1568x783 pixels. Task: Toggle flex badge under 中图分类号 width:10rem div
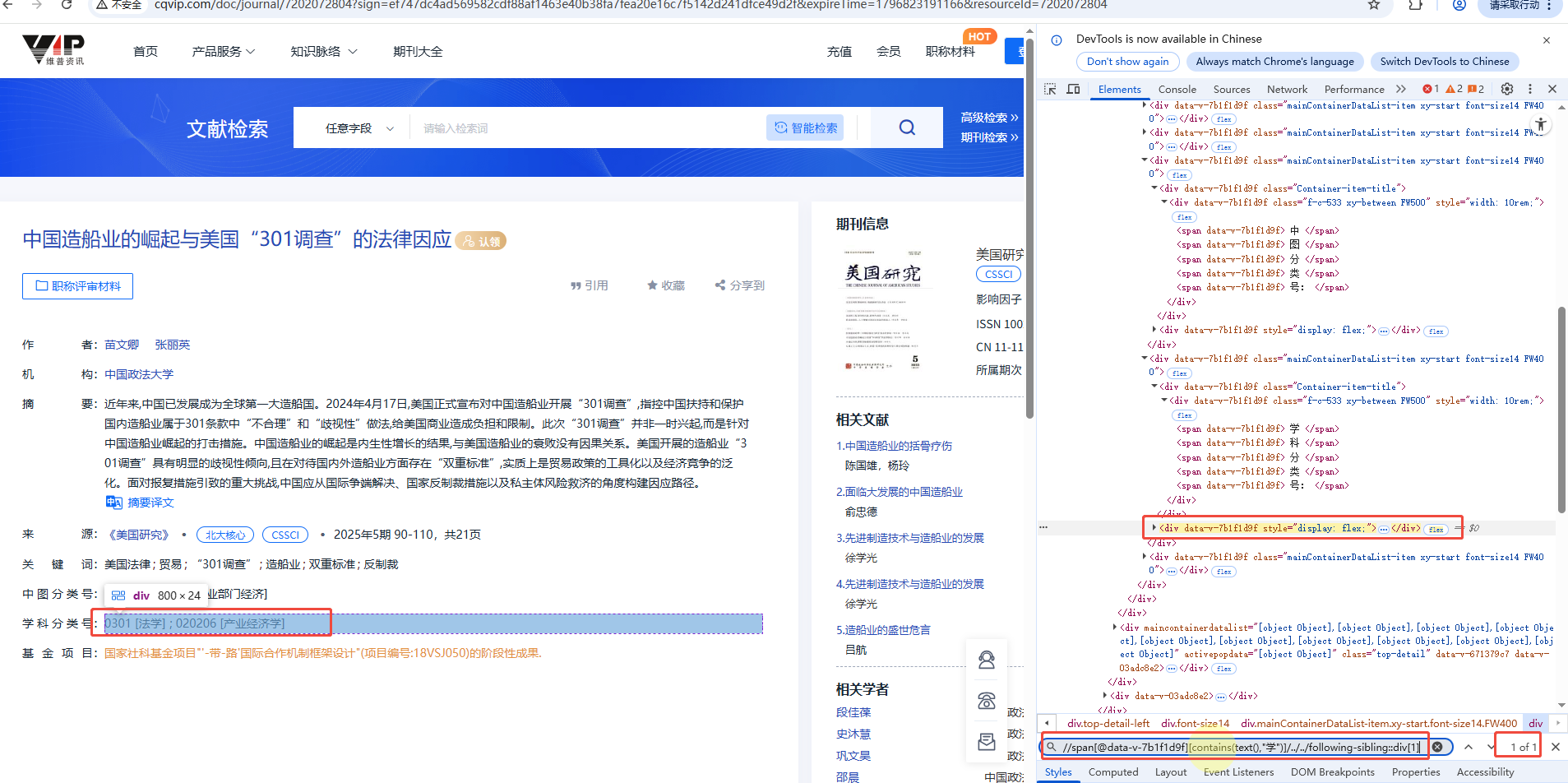[1185, 217]
